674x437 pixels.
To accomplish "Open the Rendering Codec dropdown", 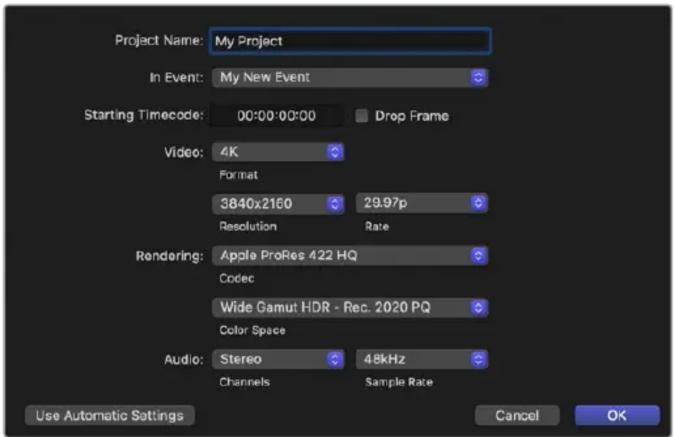I will [350, 256].
